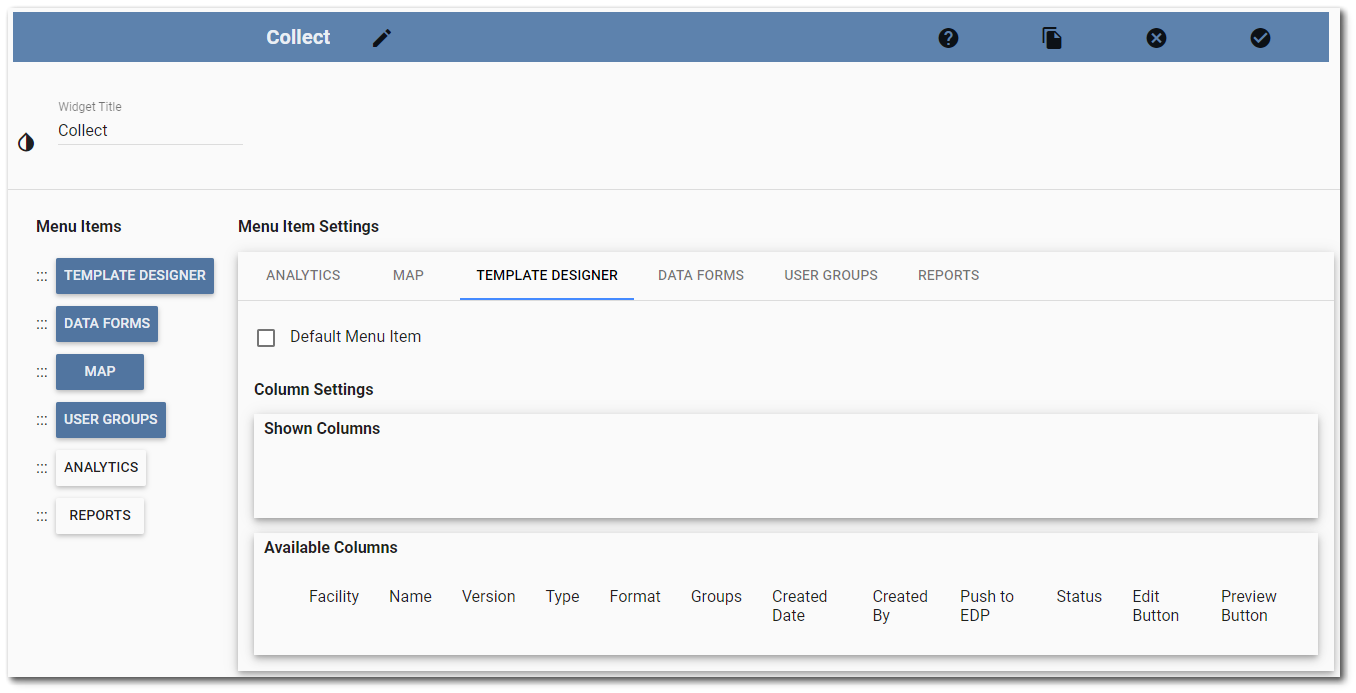Click the copy settings icon in header
This screenshot has height=693, width=1356.
click(1052, 38)
